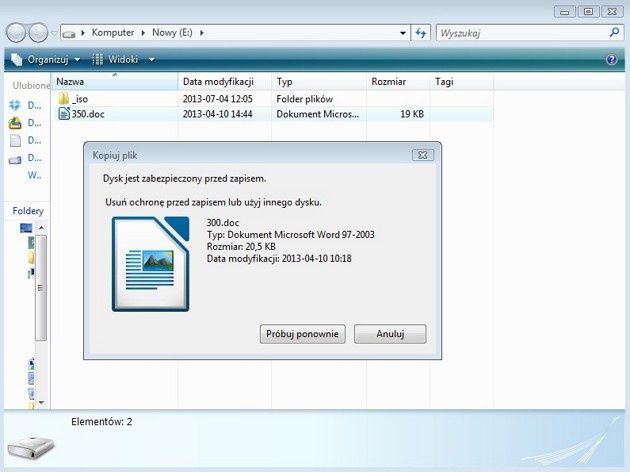The height and width of the screenshot is (472, 630).
Task: Click the 19 KB size cell
Action: pyautogui.click(x=412, y=114)
